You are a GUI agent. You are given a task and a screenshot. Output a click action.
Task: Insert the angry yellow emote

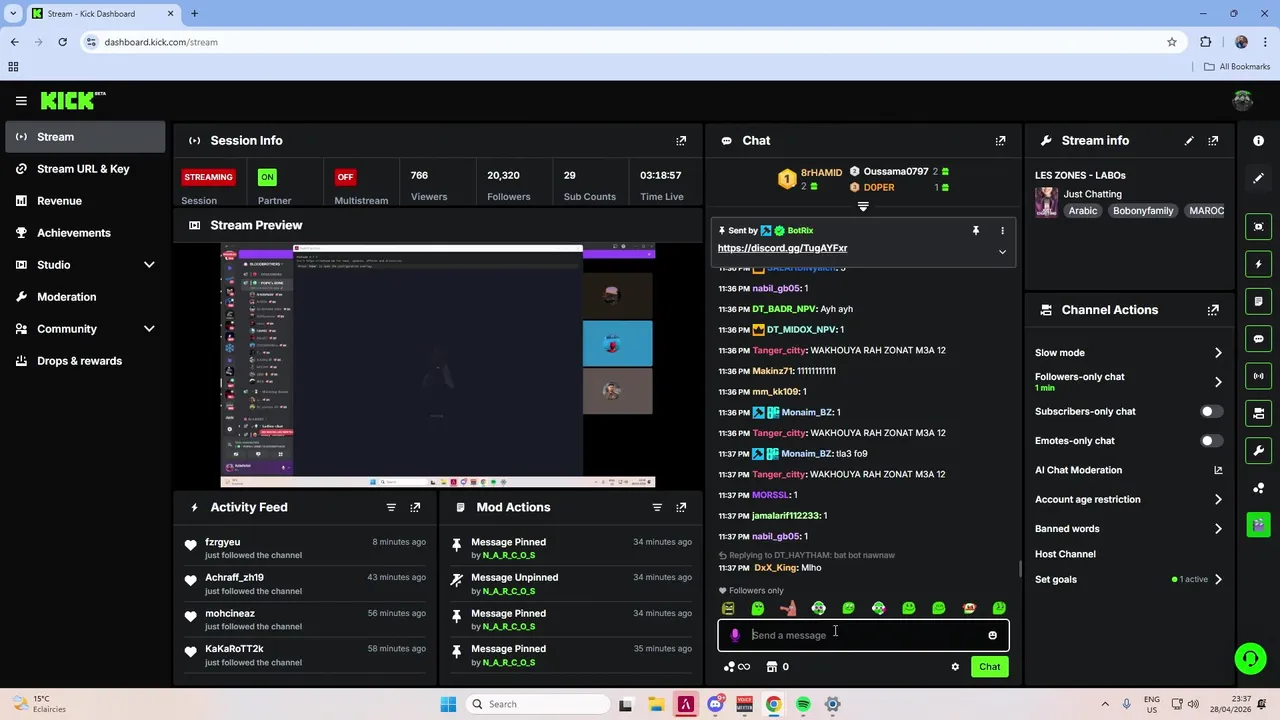click(728, 608)
